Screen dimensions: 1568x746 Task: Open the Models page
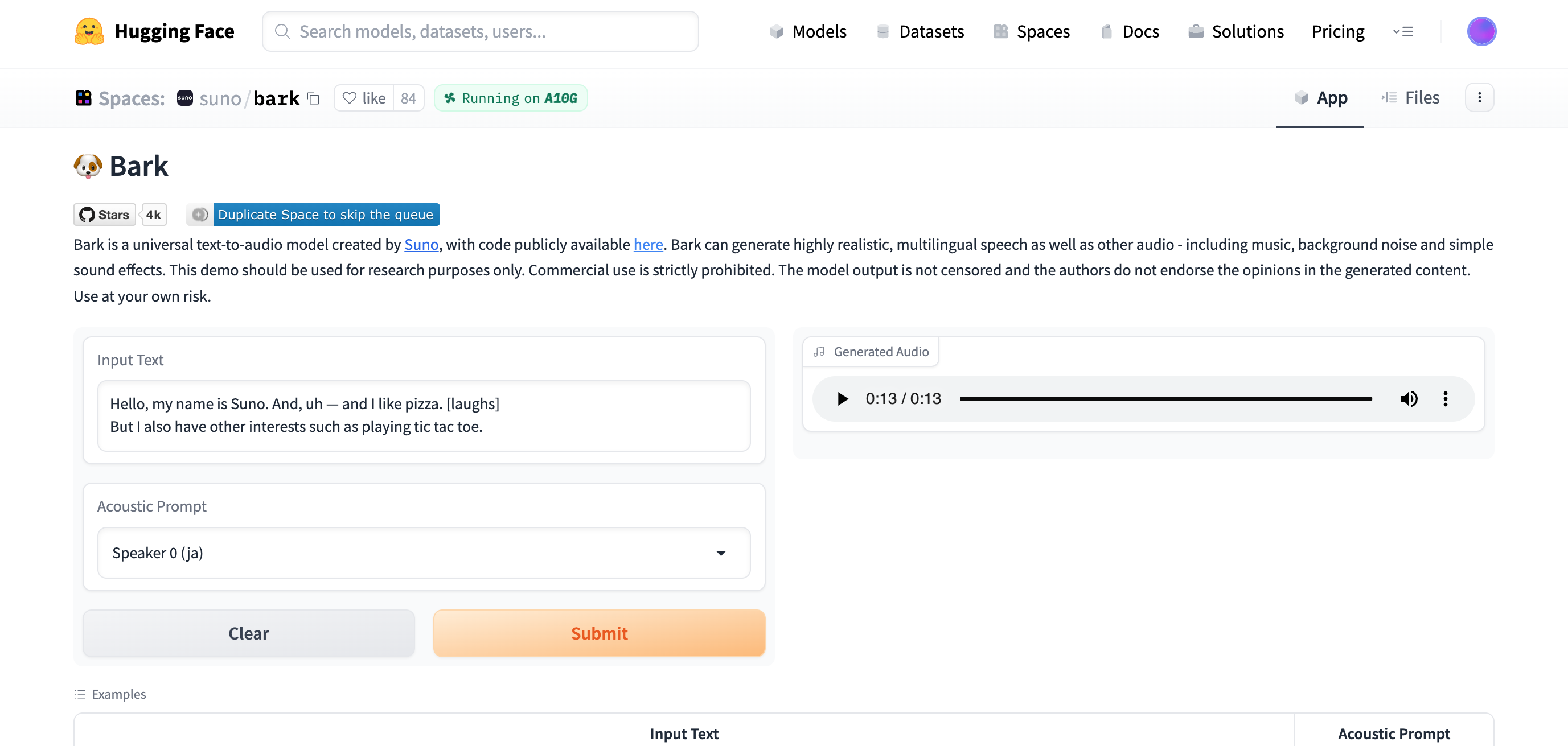point(808,31)
